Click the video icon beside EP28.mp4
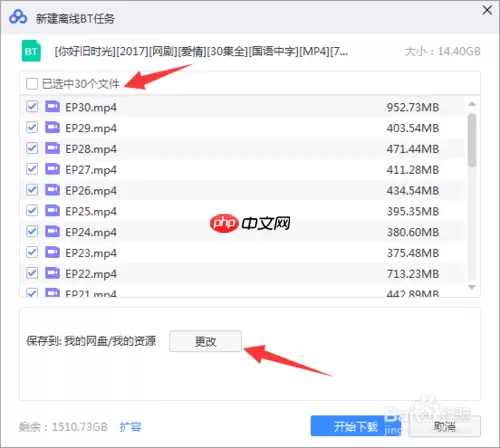Screen dimensions: 500x448 point(52,148)
